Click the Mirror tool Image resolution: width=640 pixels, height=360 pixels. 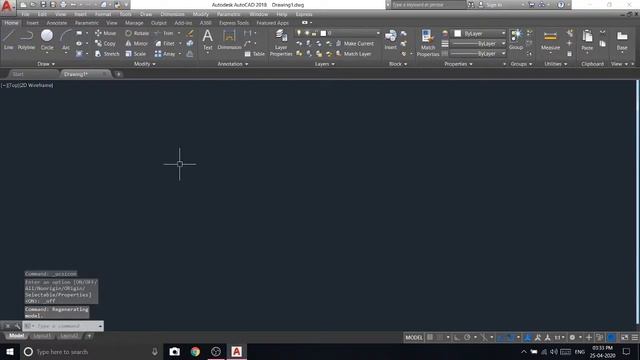136,43
